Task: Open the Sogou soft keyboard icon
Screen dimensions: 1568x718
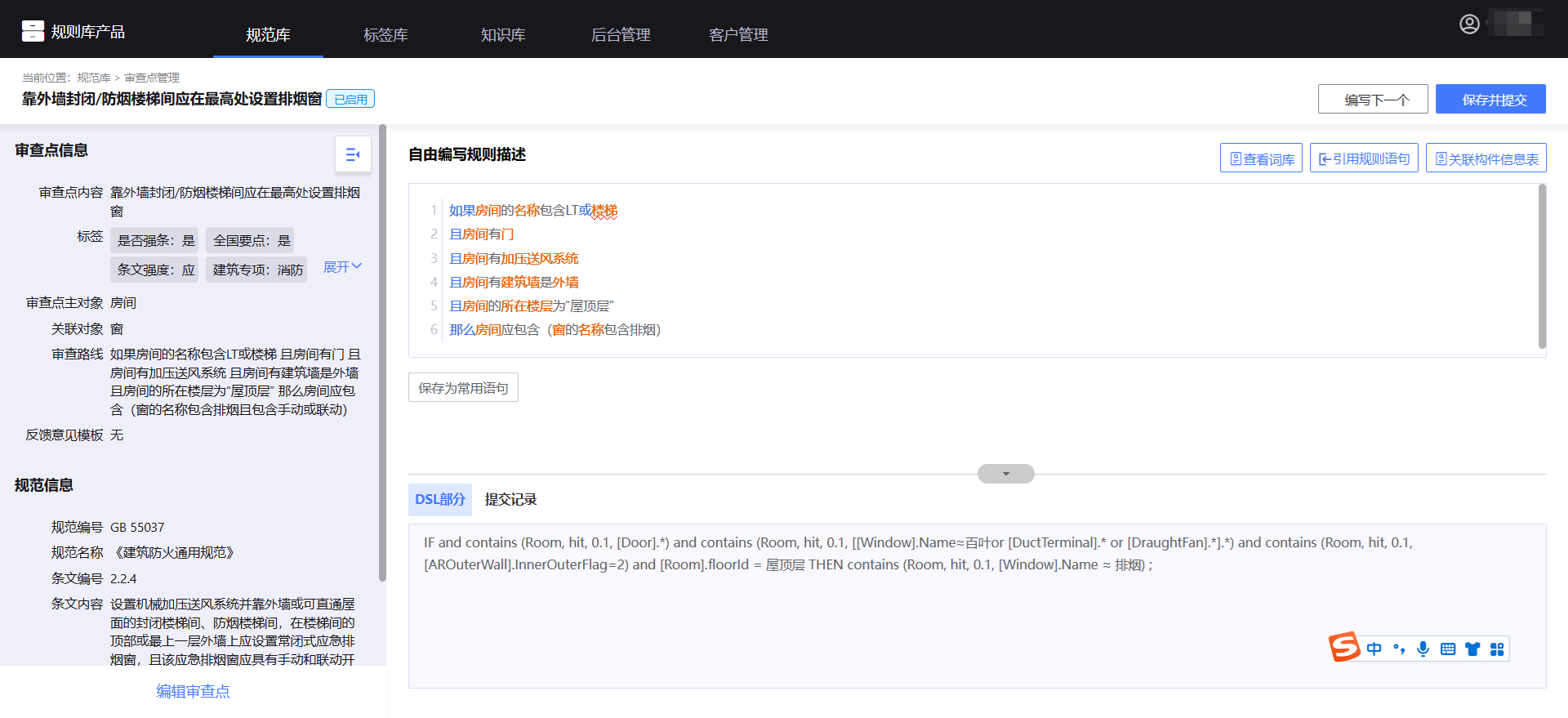Action: pos(1448,649)
